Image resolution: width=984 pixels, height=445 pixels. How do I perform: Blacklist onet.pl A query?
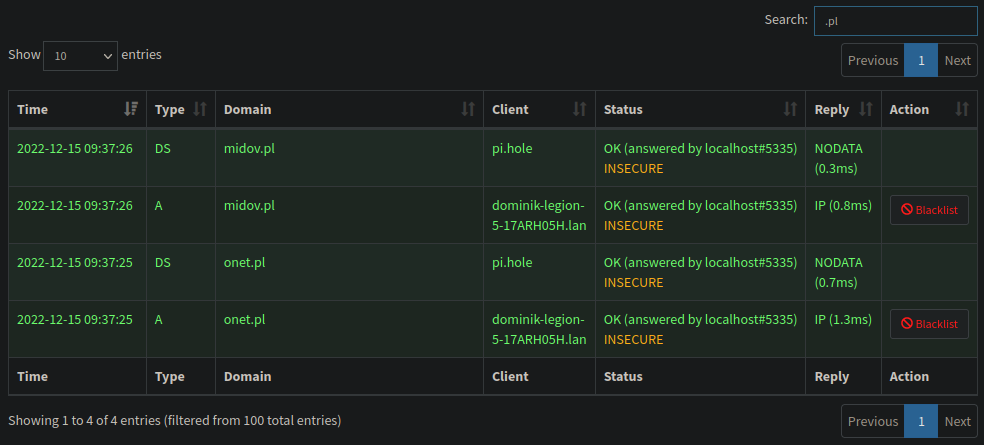(929, 324)
